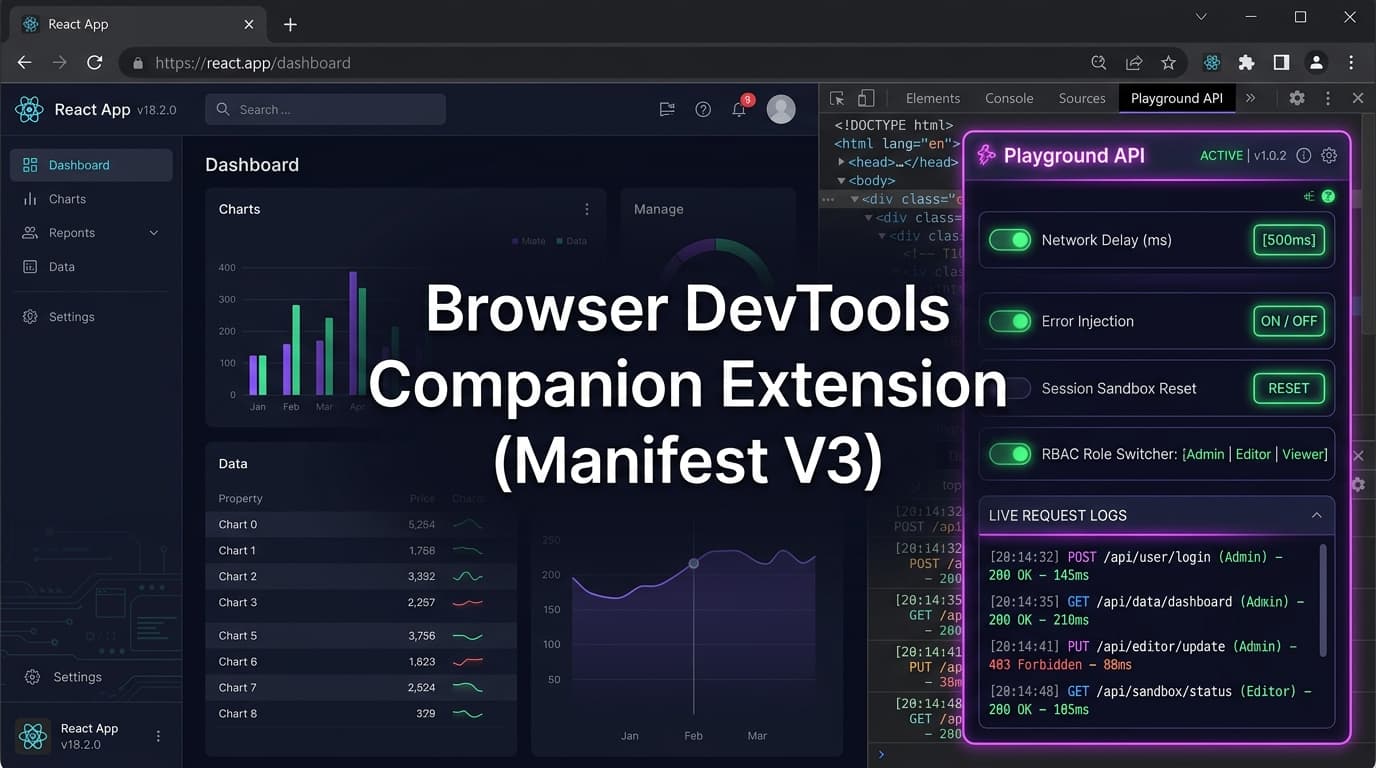Open Data in the sidebar
Viewport: 1376px width, 768px height.
[91, 267]
